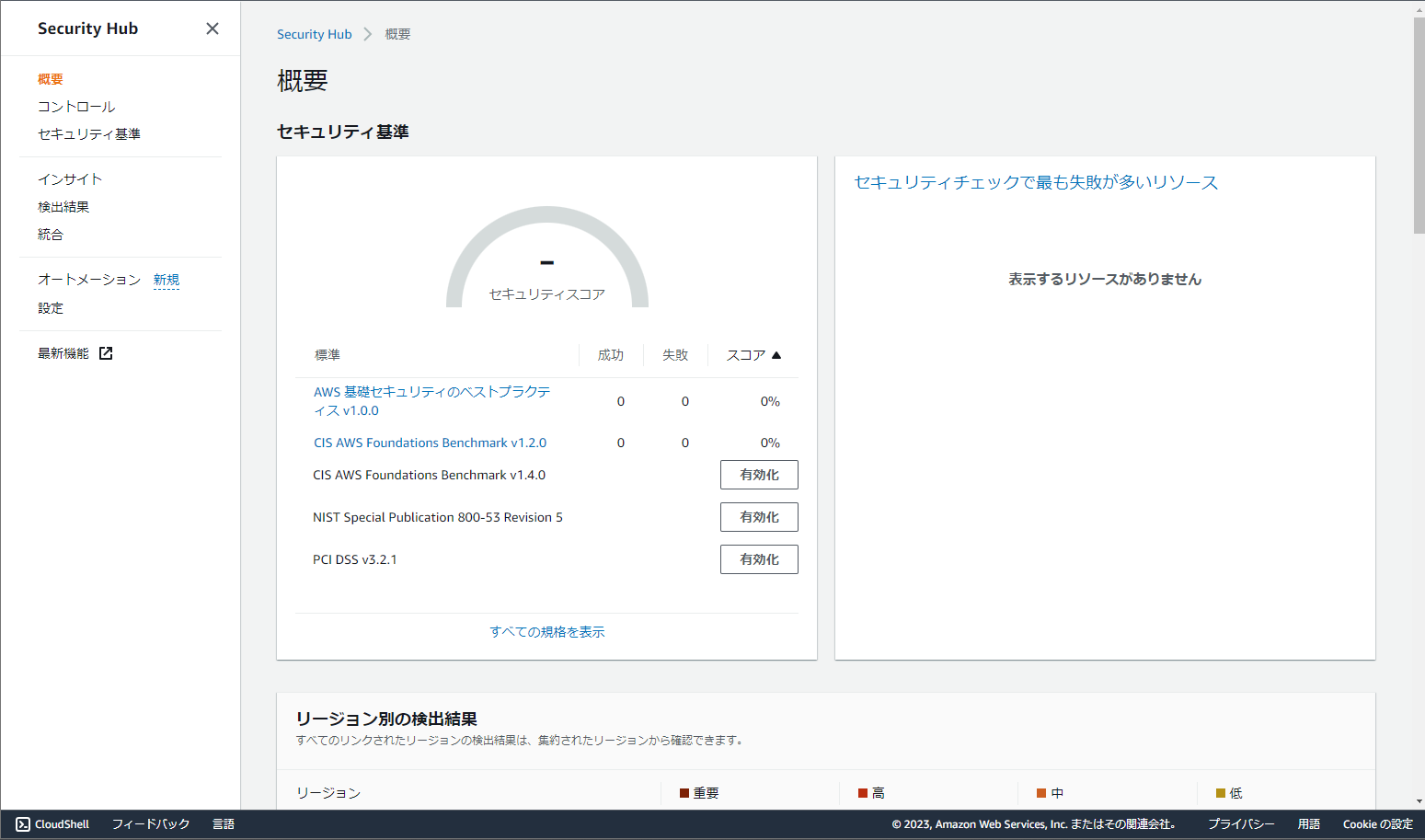Click the external-link icon beside 最新機能
The width and height of the screenshot is (1425, 840).
click(106, 353)
